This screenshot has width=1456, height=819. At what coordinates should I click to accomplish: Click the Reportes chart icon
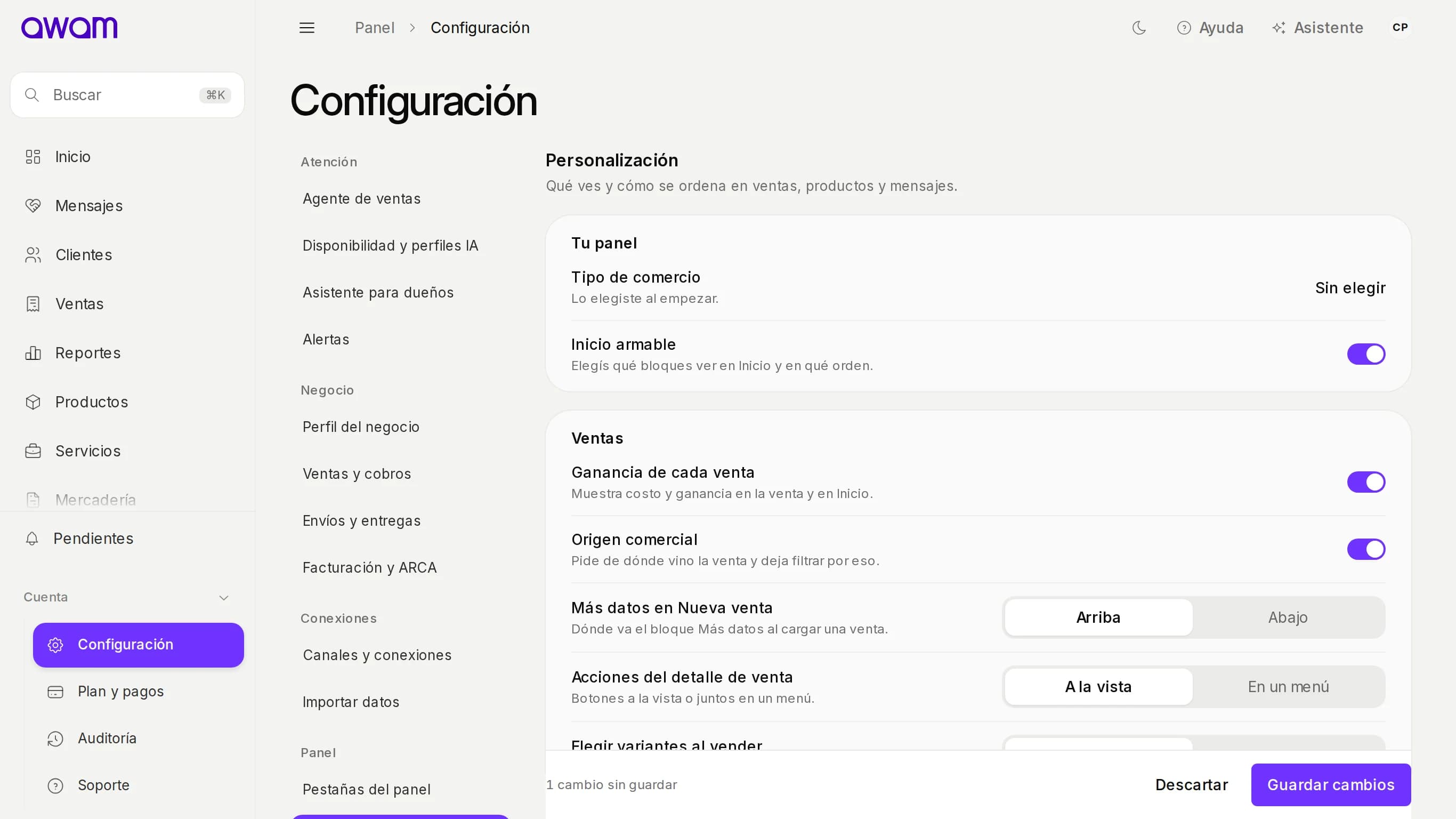pyautogui.click(x=33, y=353)
